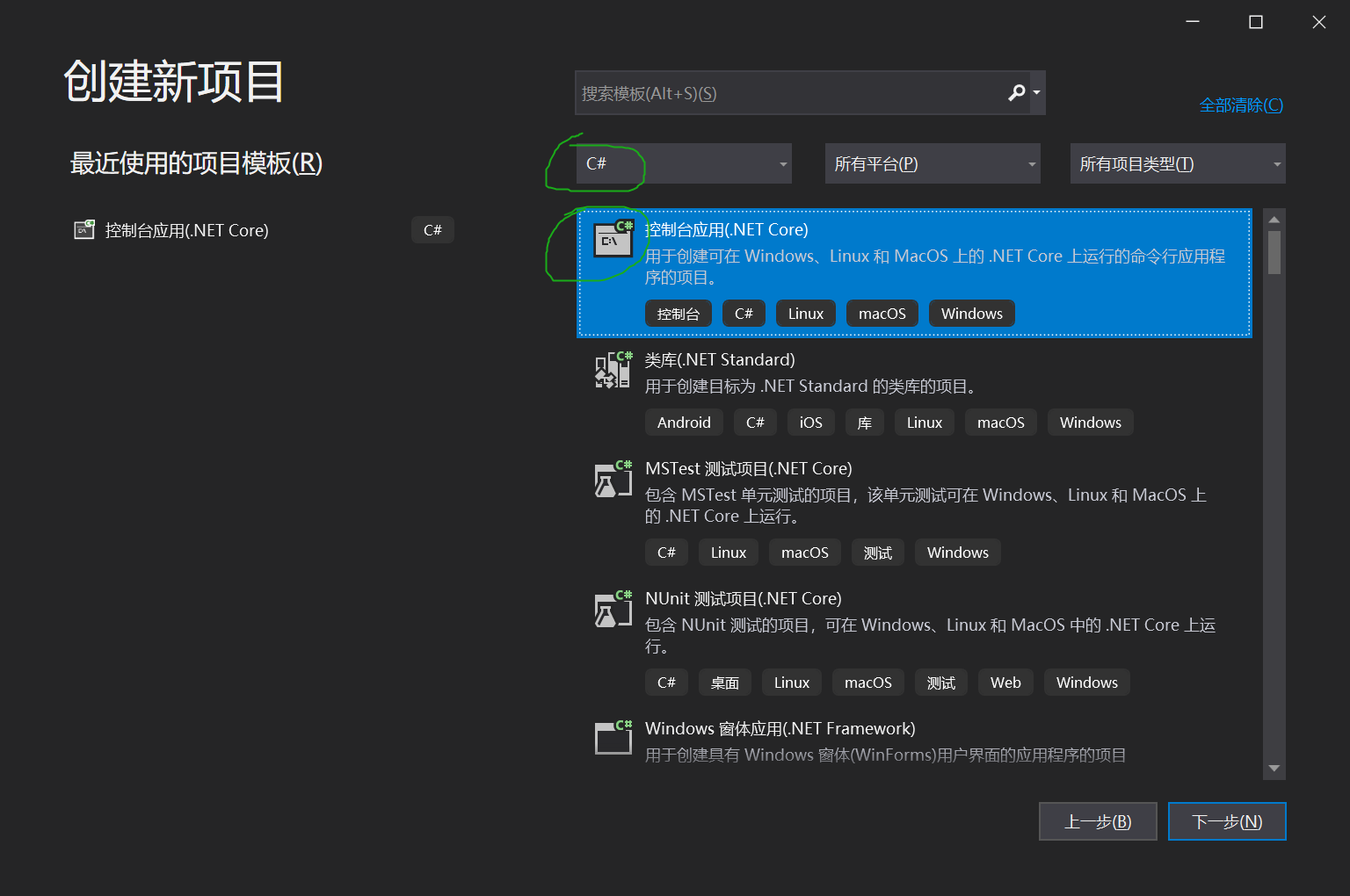
Task: Click the Linux tag on console app template
Action: 806,314
